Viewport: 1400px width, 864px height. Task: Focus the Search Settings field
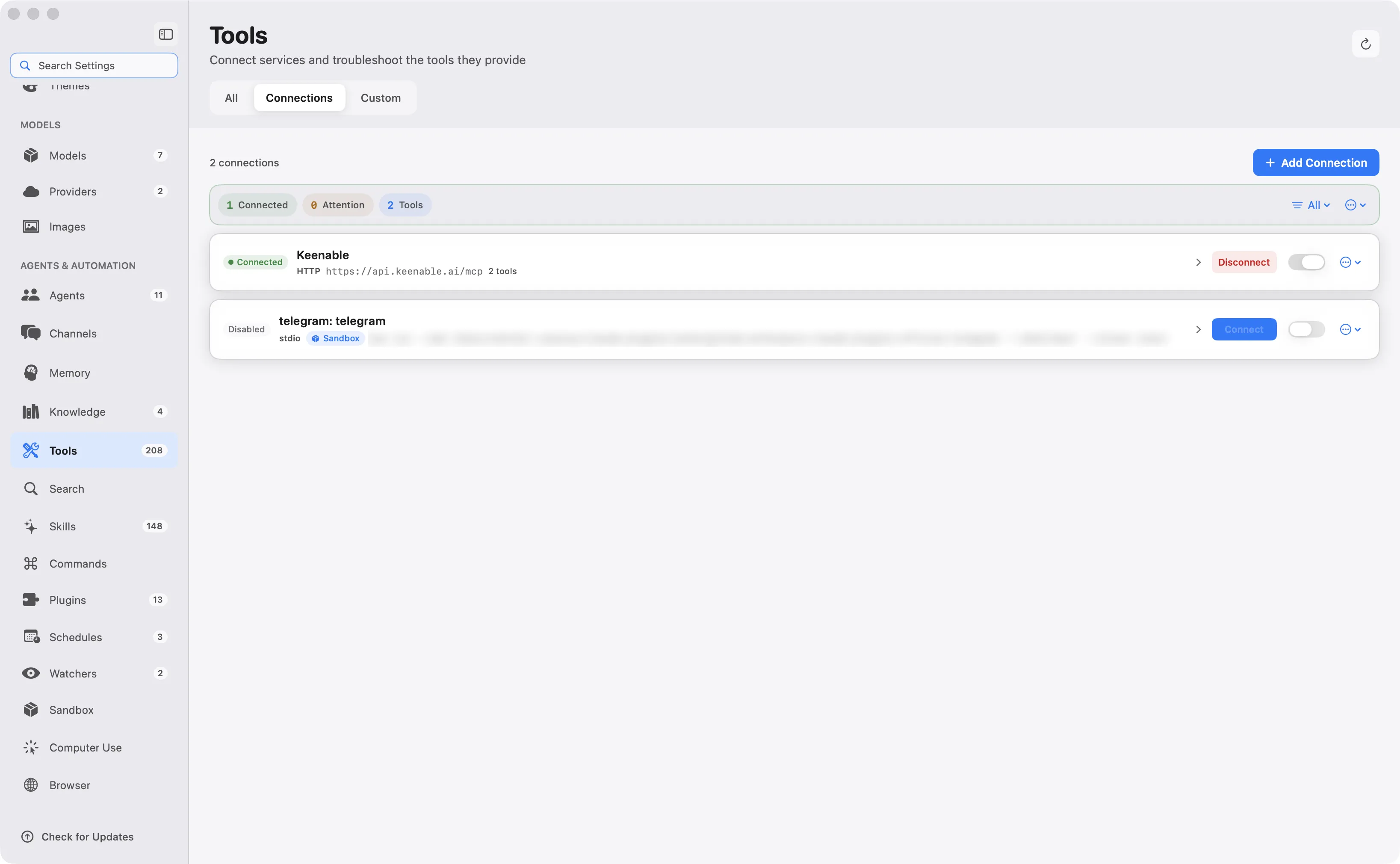tap(94, 66)
